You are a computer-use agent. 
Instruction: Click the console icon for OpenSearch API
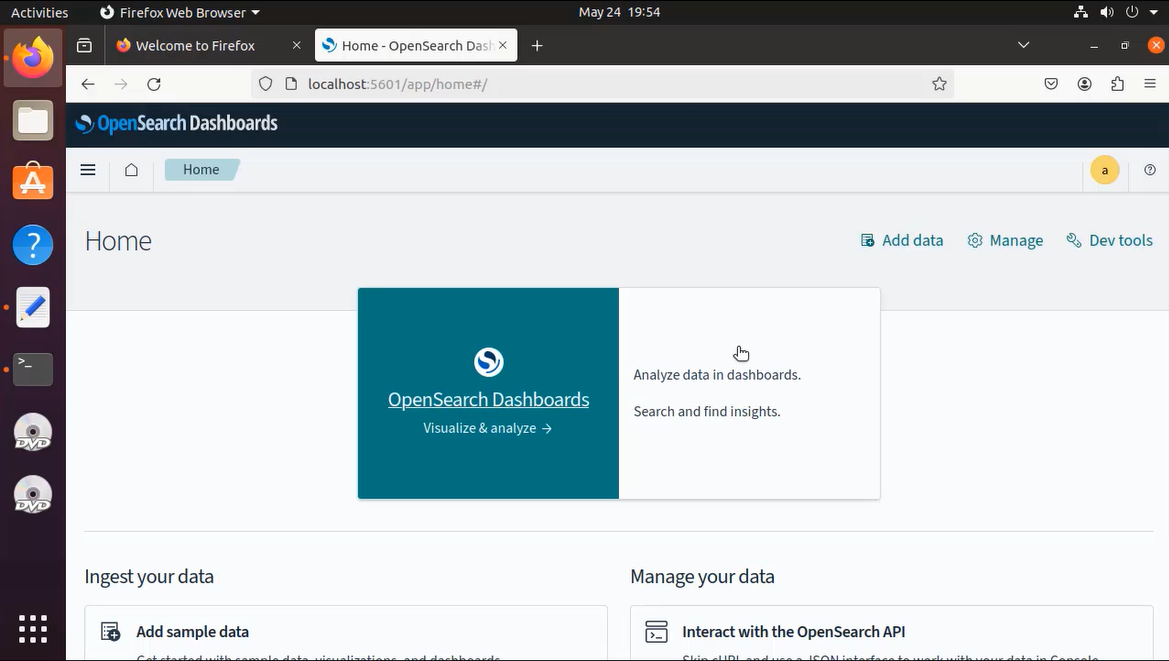656,632
